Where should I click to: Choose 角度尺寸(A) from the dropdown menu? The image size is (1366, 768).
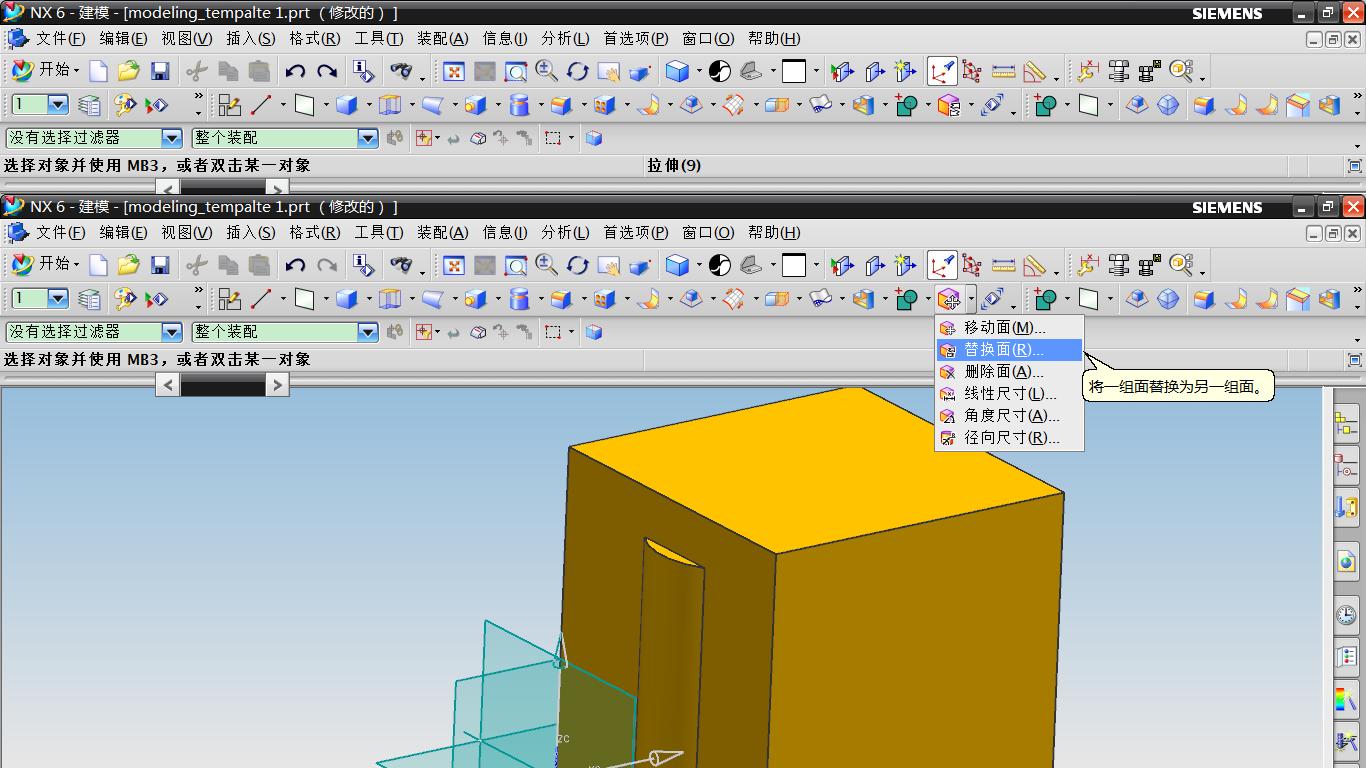pos(1009,416)
